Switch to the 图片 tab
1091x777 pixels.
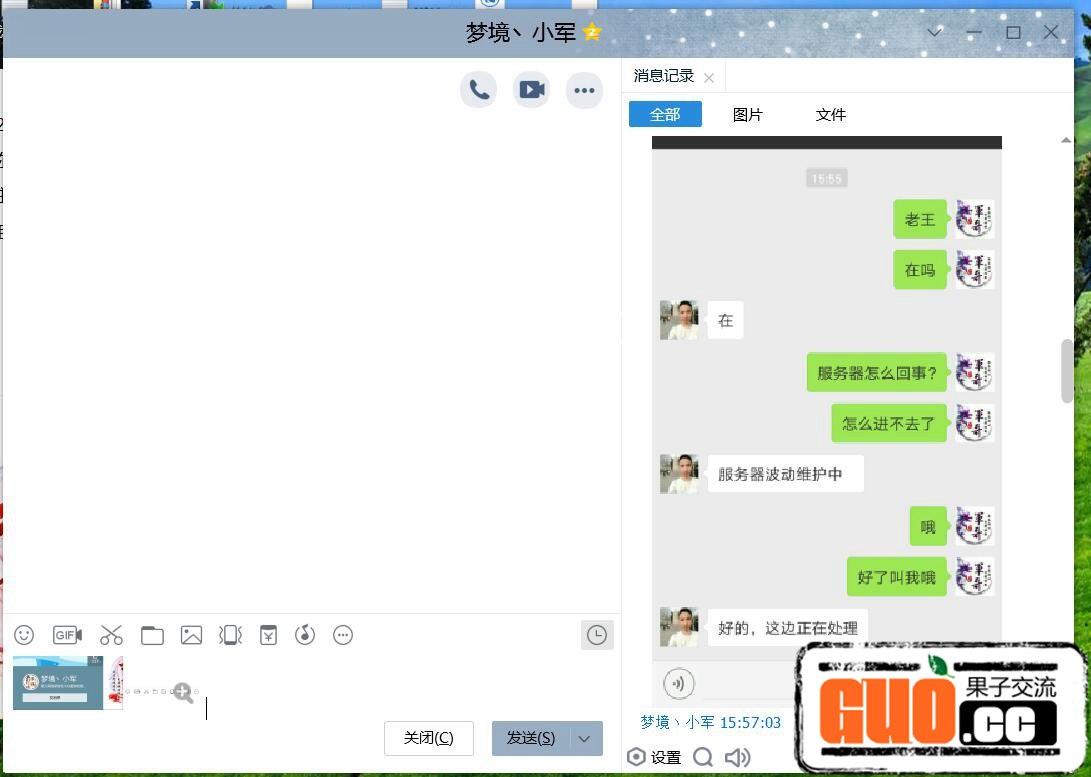pyautogui.click(x=747, y=115)
